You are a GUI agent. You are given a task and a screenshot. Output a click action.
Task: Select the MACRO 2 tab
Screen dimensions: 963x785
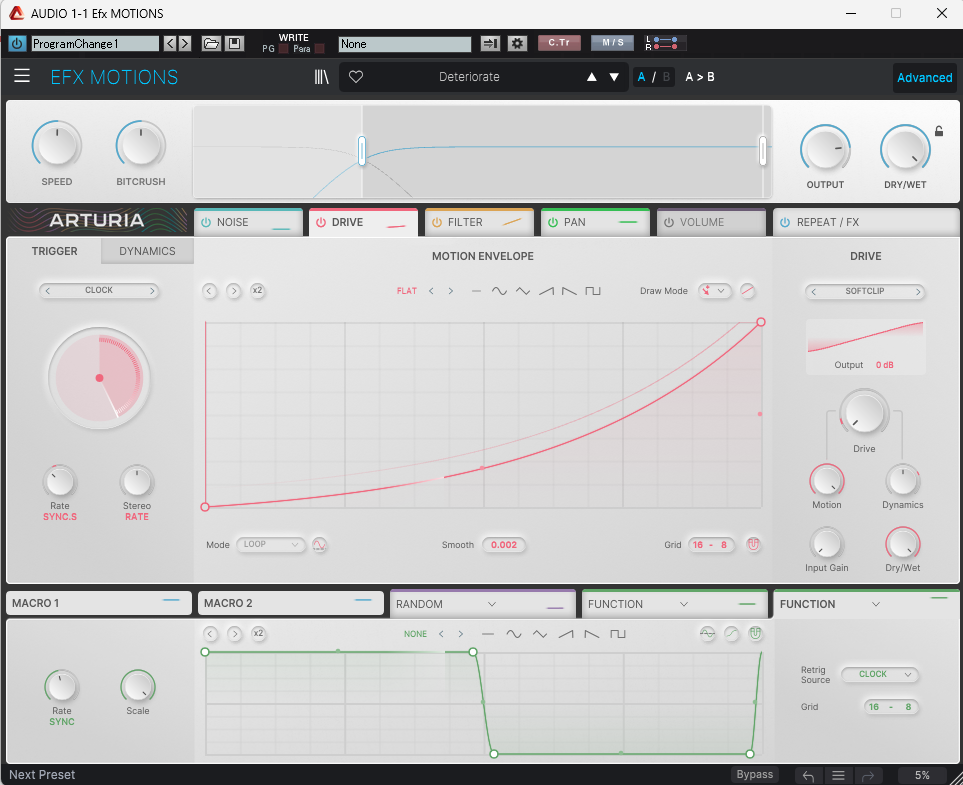(x=291, y=603)
